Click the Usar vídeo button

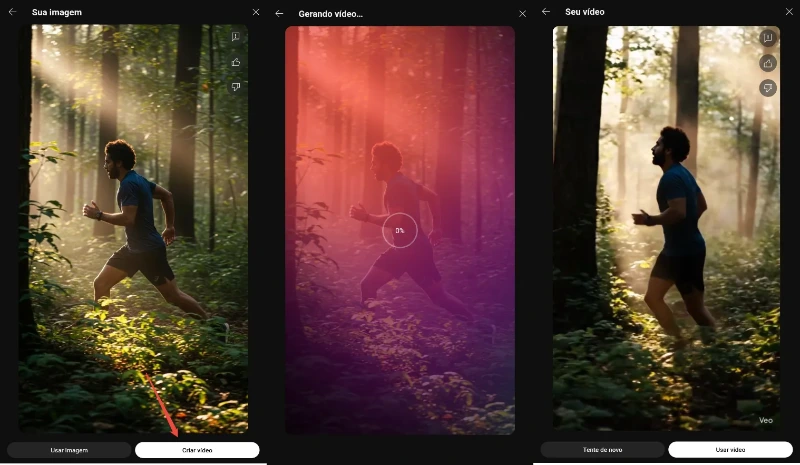point(730,450)
